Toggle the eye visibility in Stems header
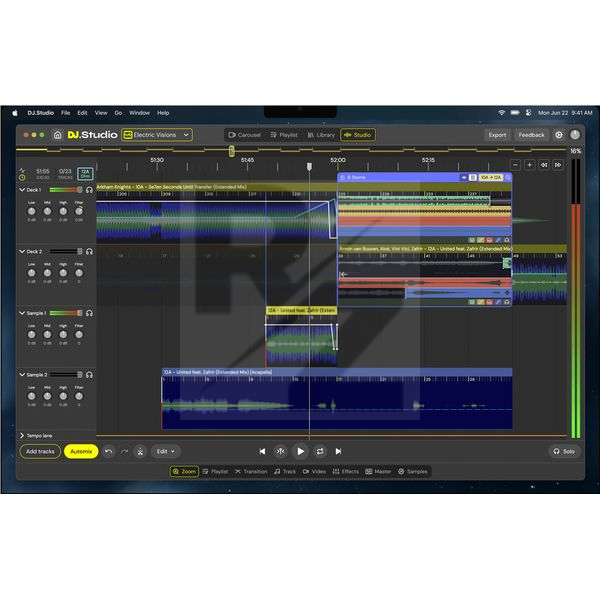 tap(464, 178)
